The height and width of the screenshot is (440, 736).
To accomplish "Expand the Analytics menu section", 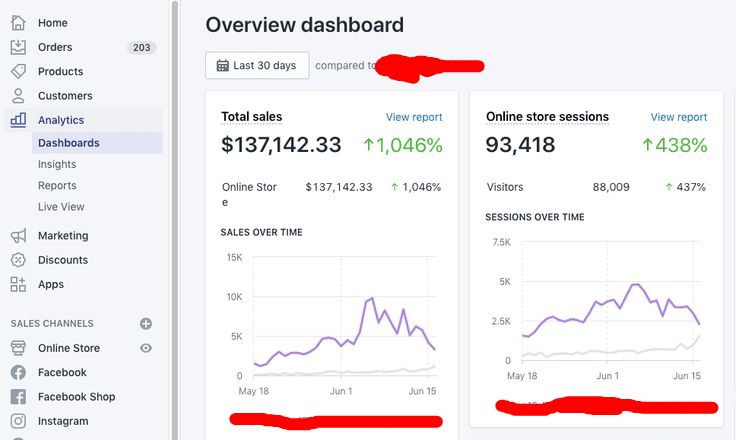I will (61, 120).
